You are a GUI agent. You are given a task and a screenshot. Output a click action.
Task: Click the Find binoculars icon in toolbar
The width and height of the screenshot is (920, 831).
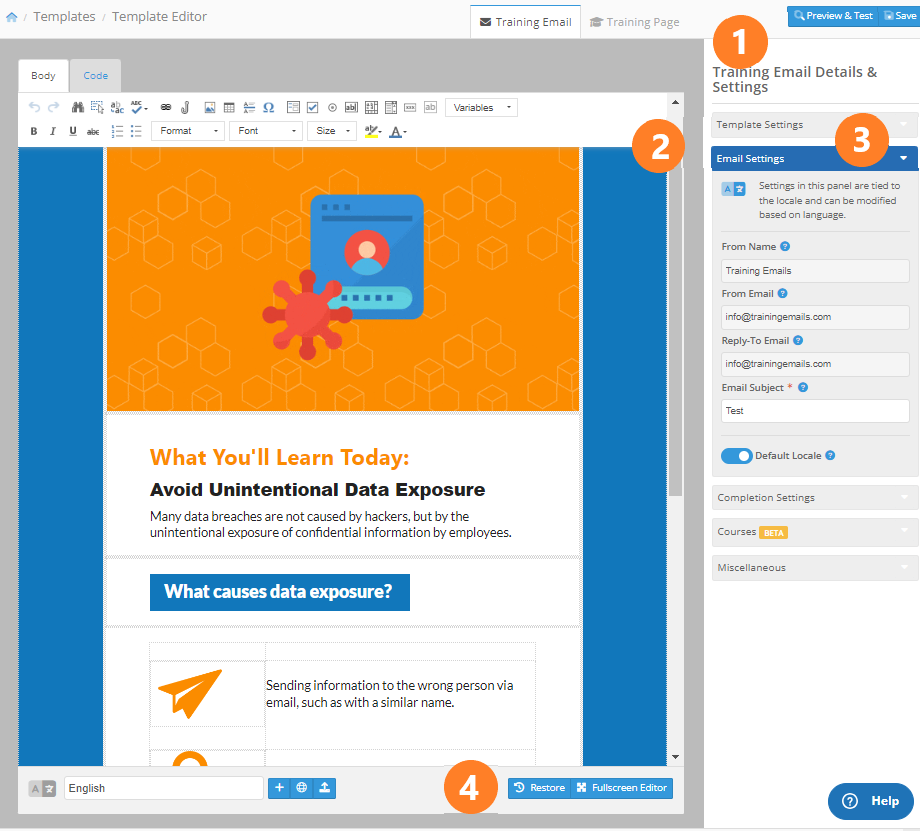pyautogui.click(x=77, y=107)
